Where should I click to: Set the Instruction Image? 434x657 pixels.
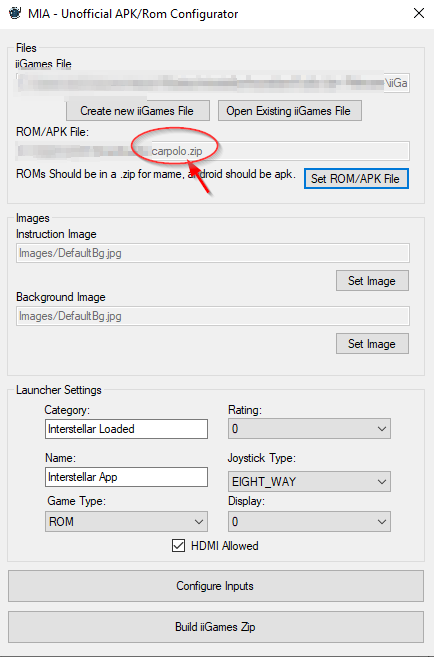point(372,281)
